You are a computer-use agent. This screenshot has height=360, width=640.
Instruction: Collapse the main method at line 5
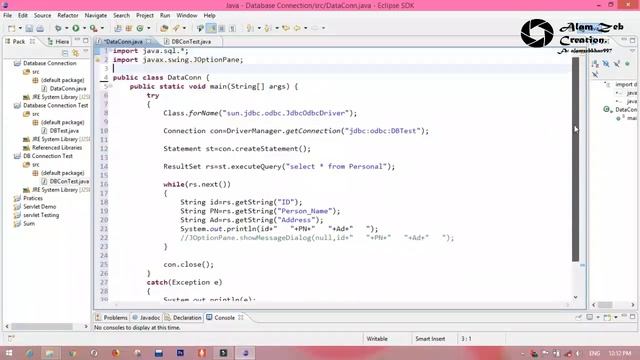click(x=110, y=86)
